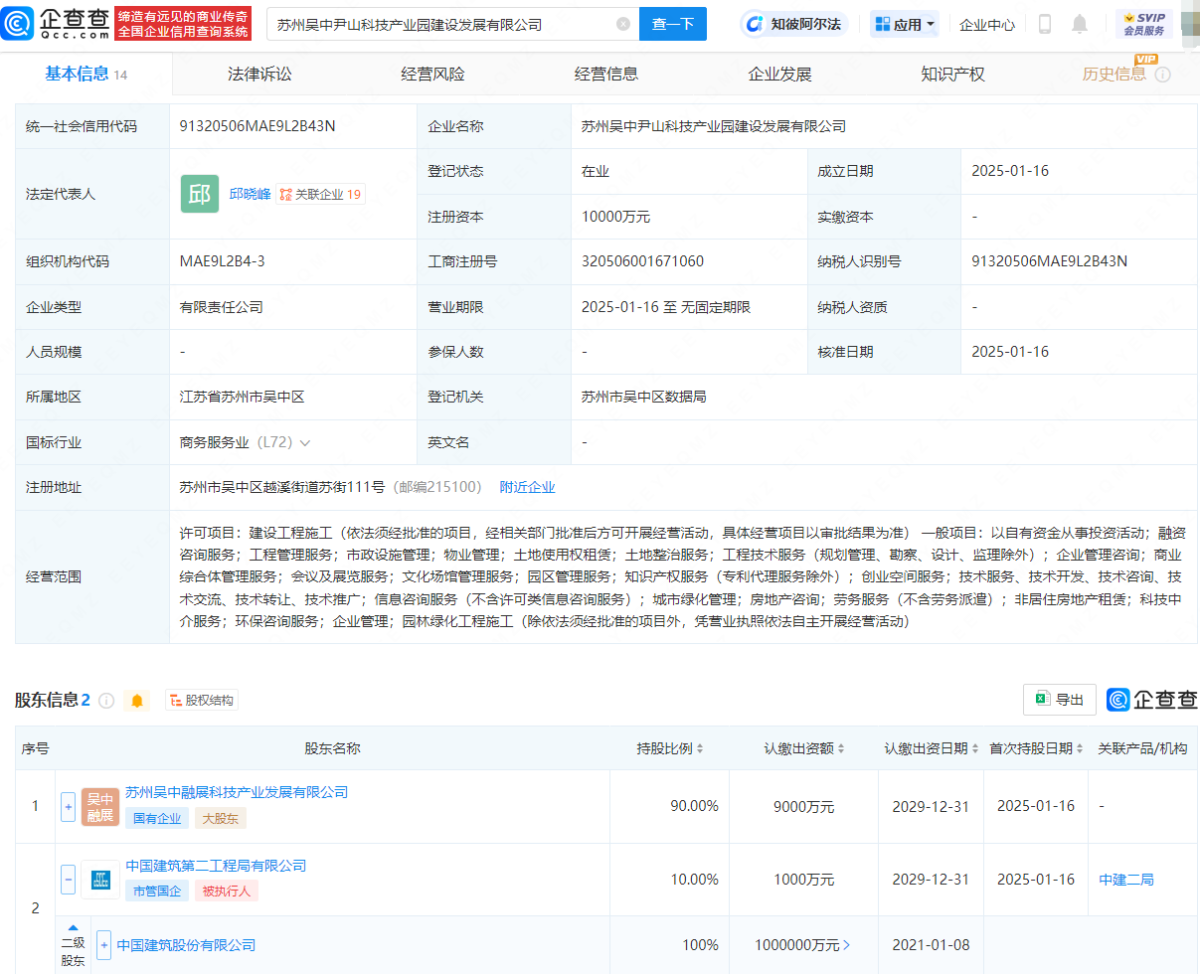1200x974 pixels.
Task: Select the 10.00% shareholding cell
Action: [695, 880]
